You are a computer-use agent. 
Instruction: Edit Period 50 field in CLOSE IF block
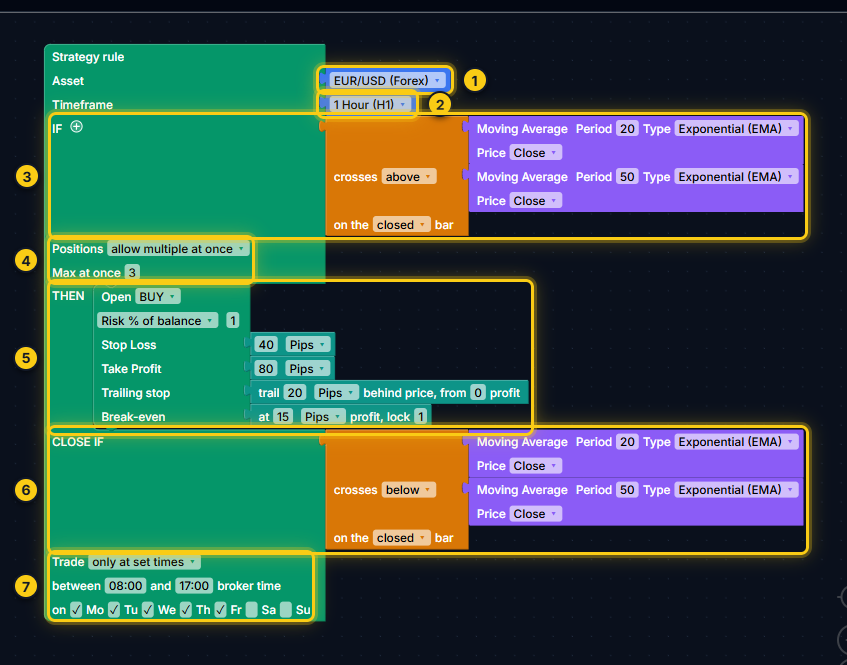click(627, 490)
